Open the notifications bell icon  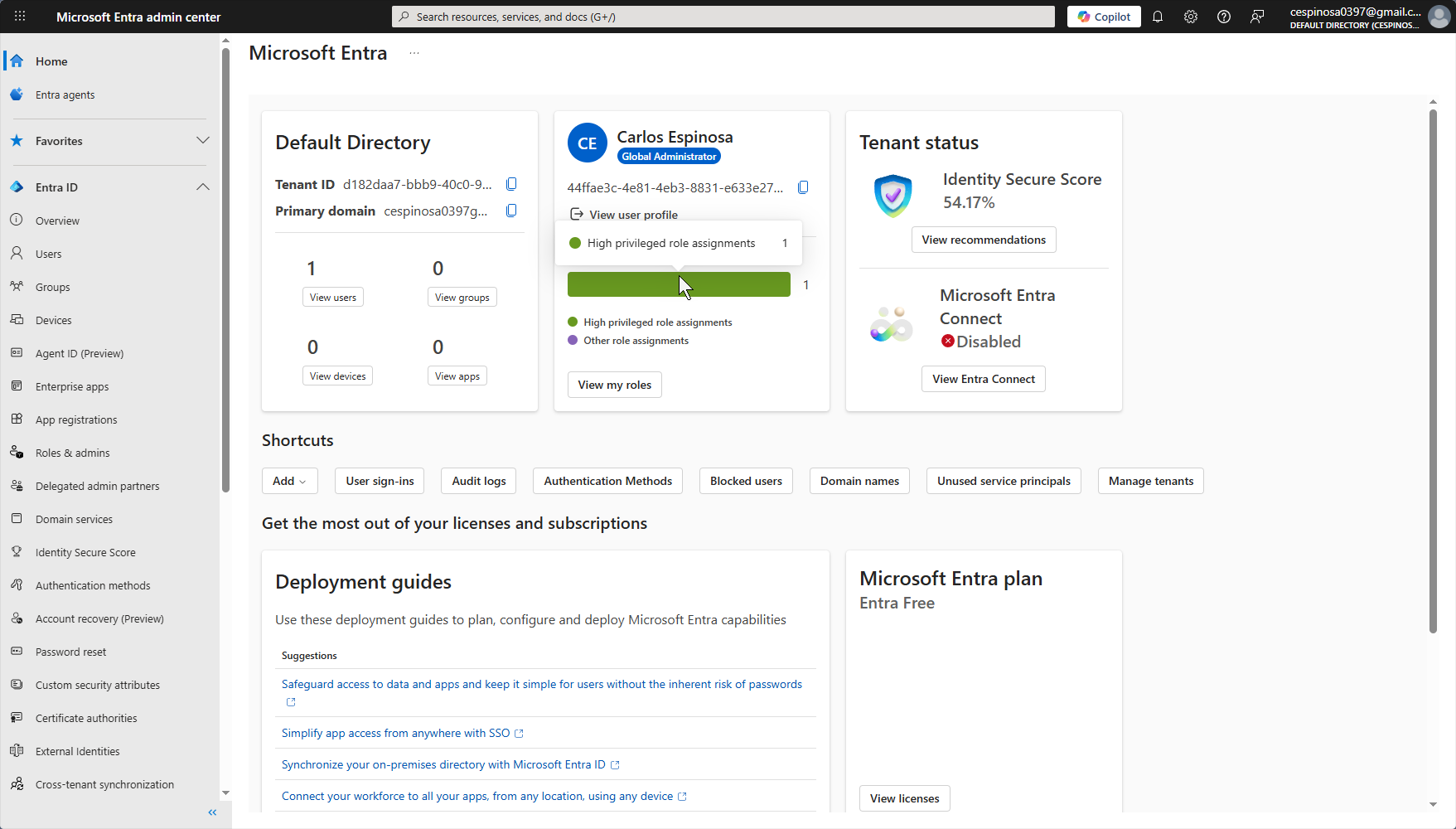tap(1158, 17)
